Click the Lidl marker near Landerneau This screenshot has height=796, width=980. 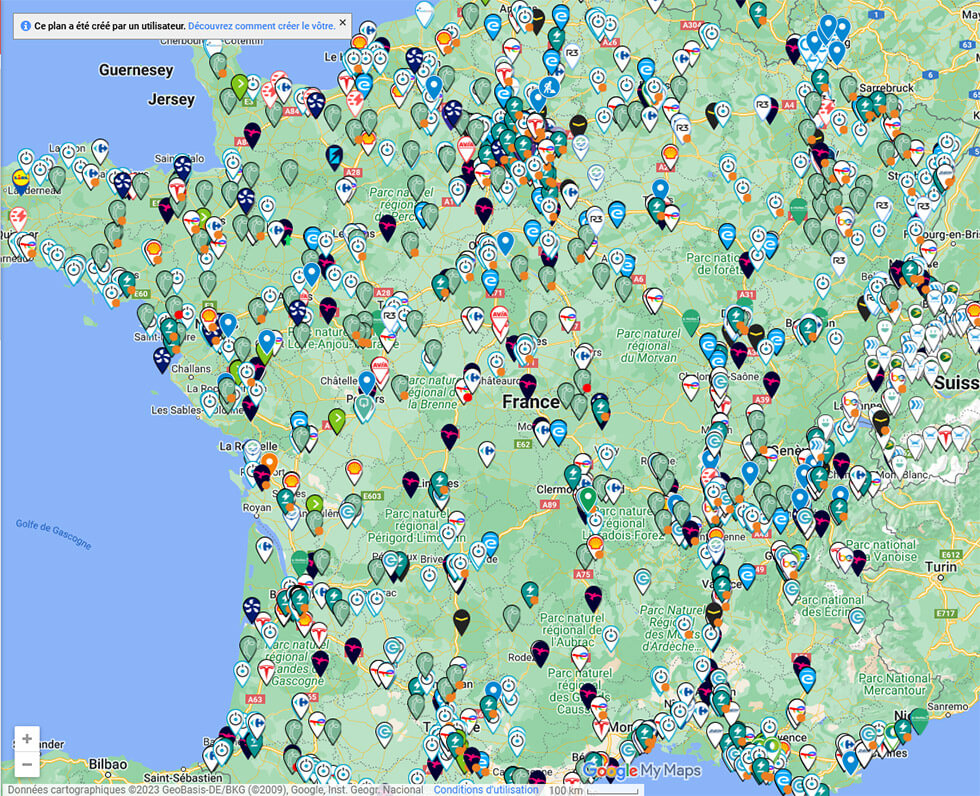[x=20, y=179]
